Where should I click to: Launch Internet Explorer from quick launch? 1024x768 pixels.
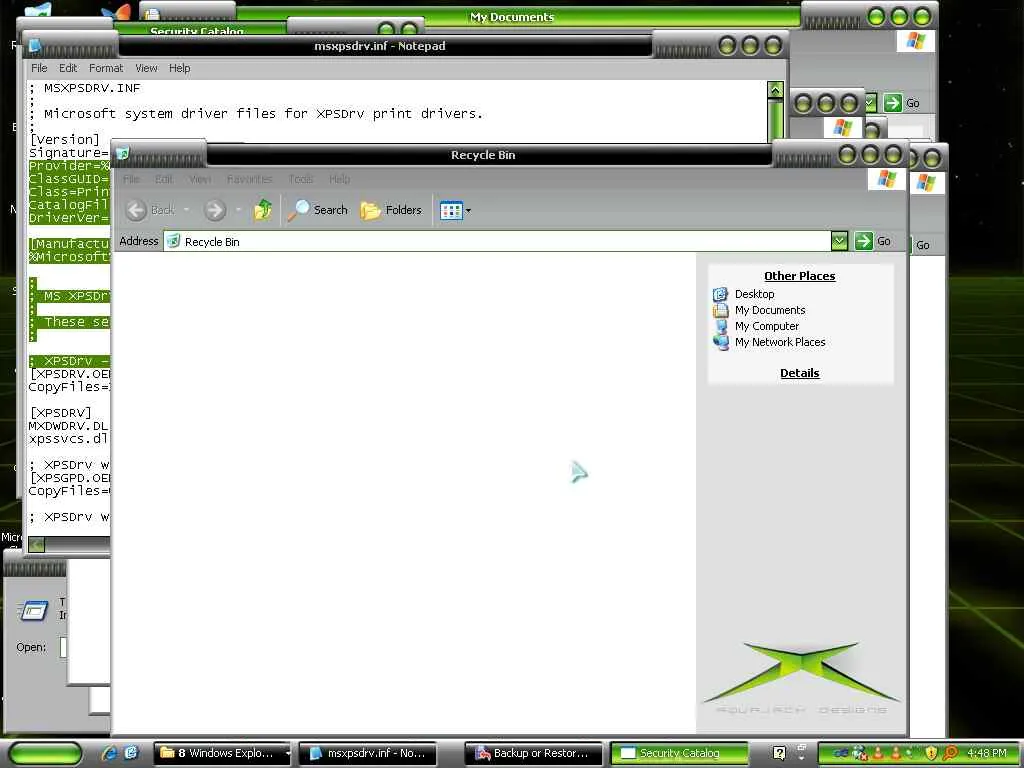pos(110,752)
